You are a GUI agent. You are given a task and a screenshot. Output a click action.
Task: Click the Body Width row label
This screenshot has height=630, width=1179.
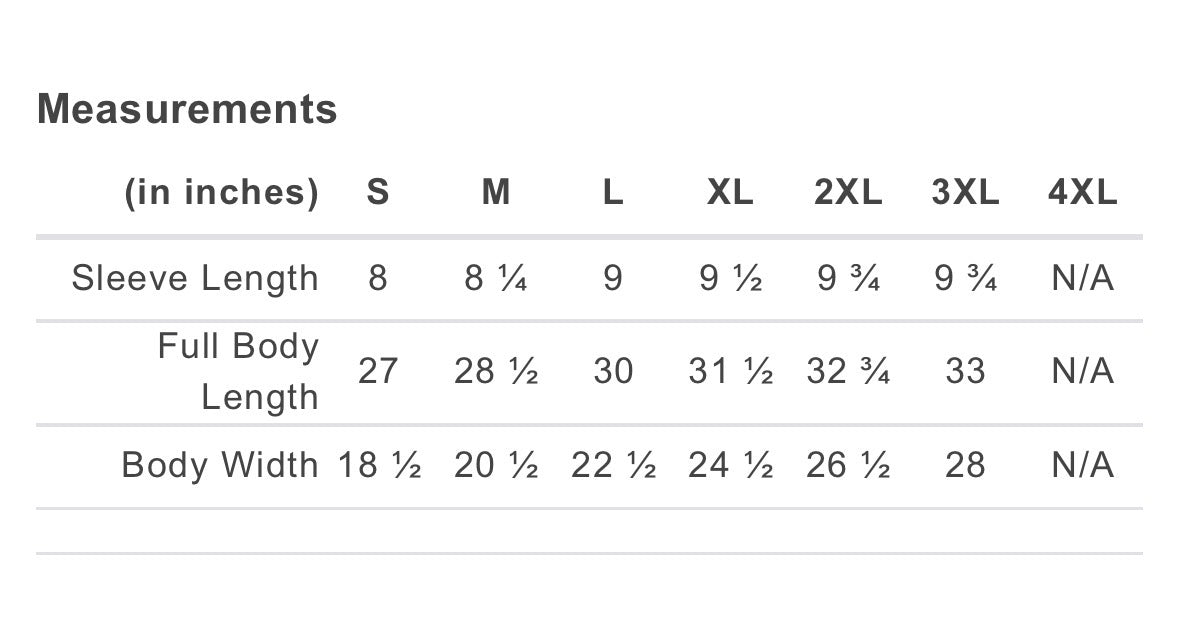tap(220, 465)
